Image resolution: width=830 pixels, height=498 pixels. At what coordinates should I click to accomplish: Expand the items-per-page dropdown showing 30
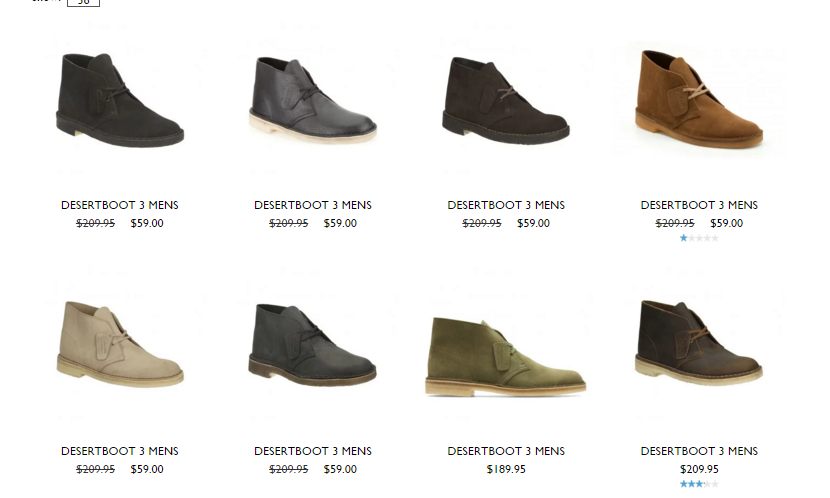(x=83, y=3)
